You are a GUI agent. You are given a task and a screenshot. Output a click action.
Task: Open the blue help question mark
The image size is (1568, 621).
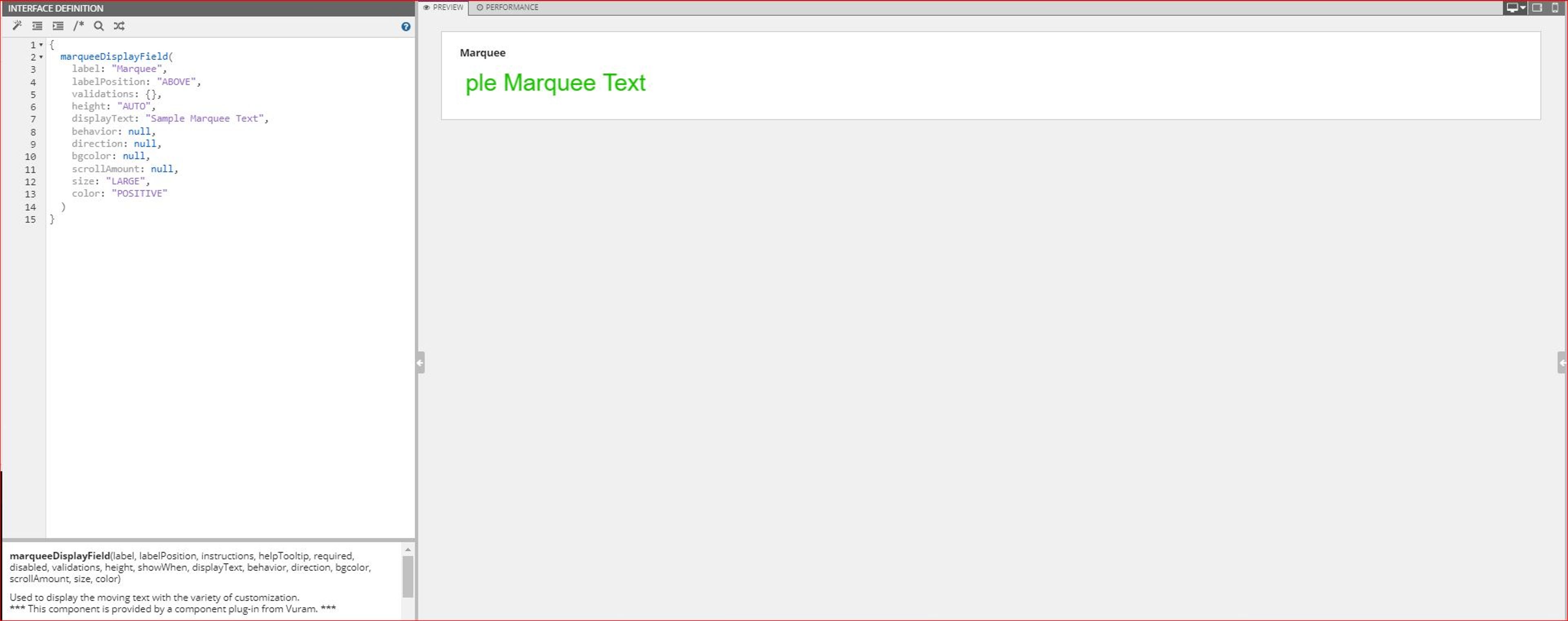coord(406,27)
